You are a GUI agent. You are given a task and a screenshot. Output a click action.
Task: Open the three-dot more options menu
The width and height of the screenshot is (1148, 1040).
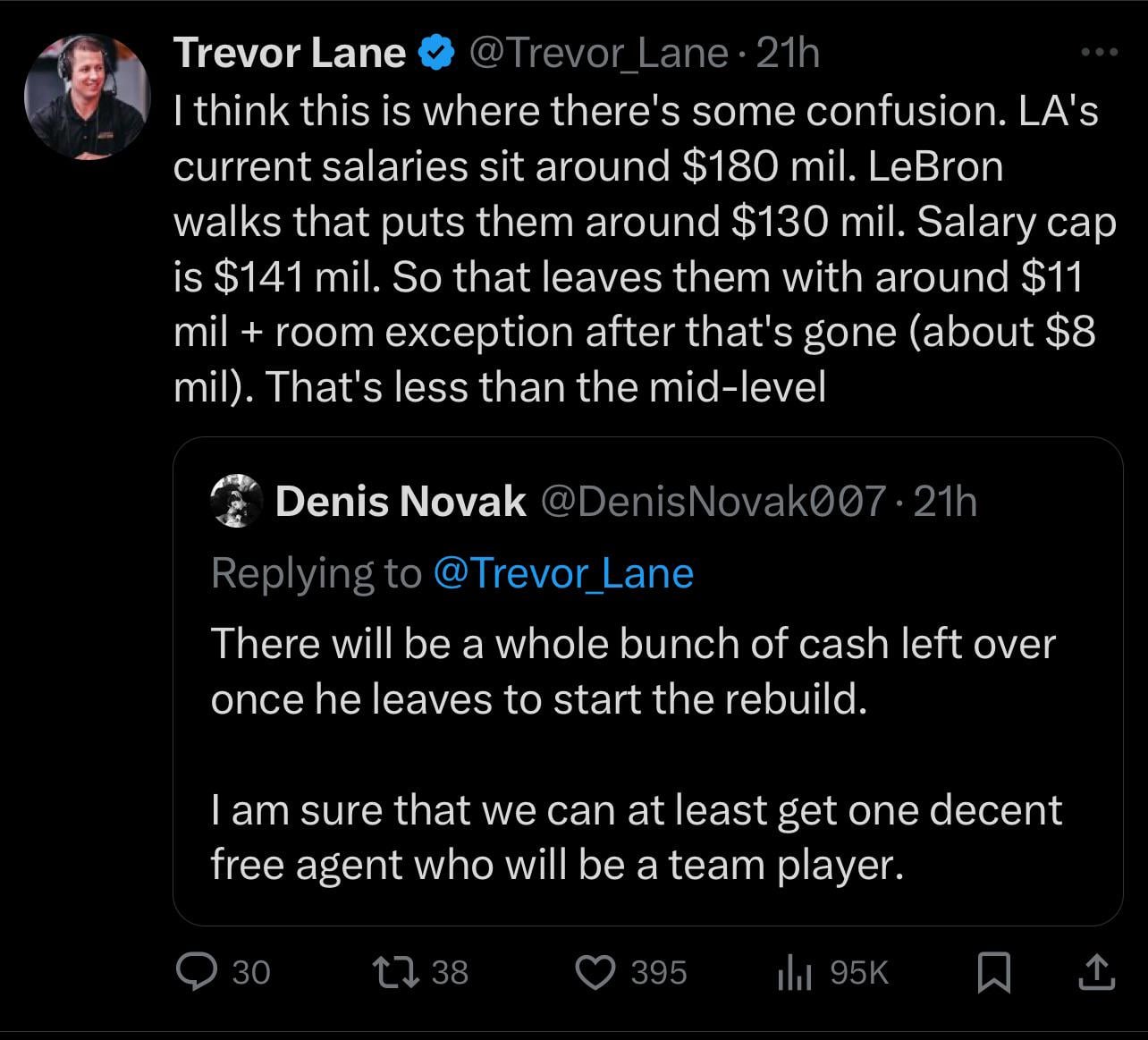click(x=1099, y=53)
